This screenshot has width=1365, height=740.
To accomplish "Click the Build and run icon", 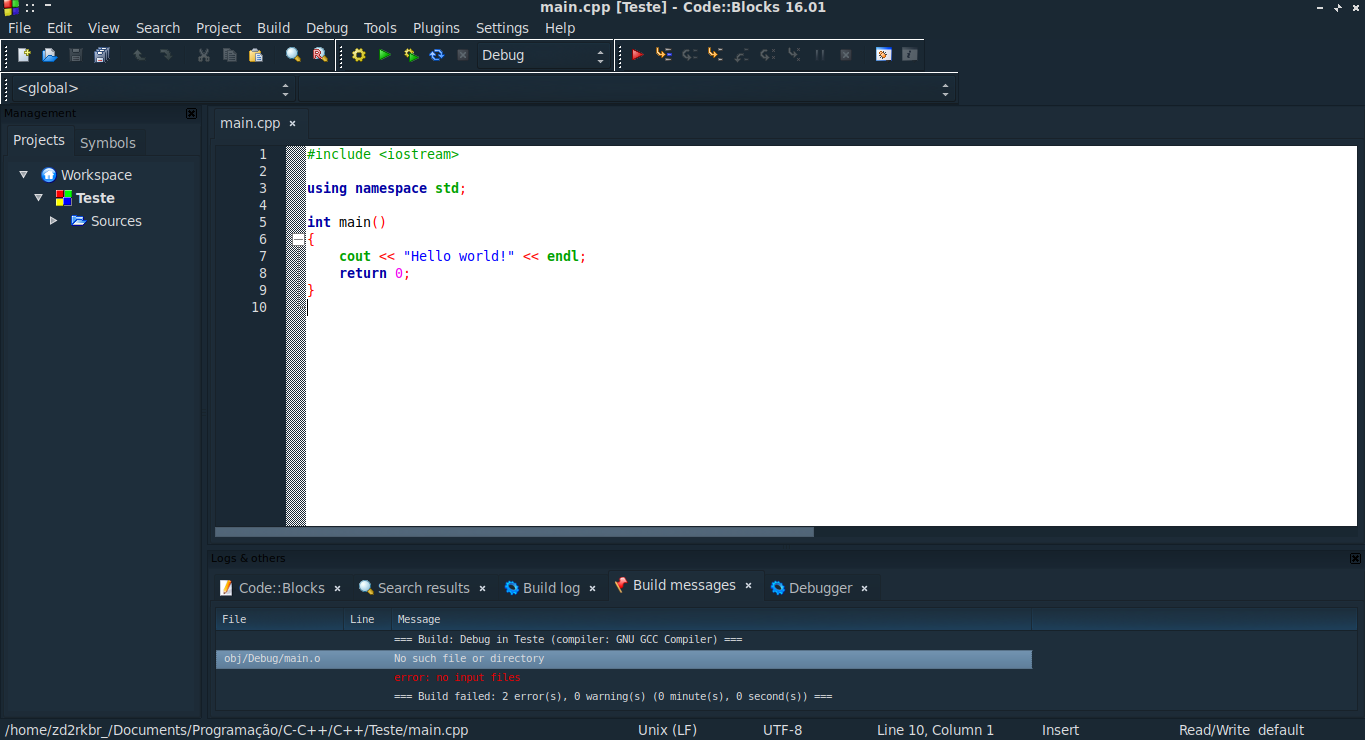I will tap(411, 55).
